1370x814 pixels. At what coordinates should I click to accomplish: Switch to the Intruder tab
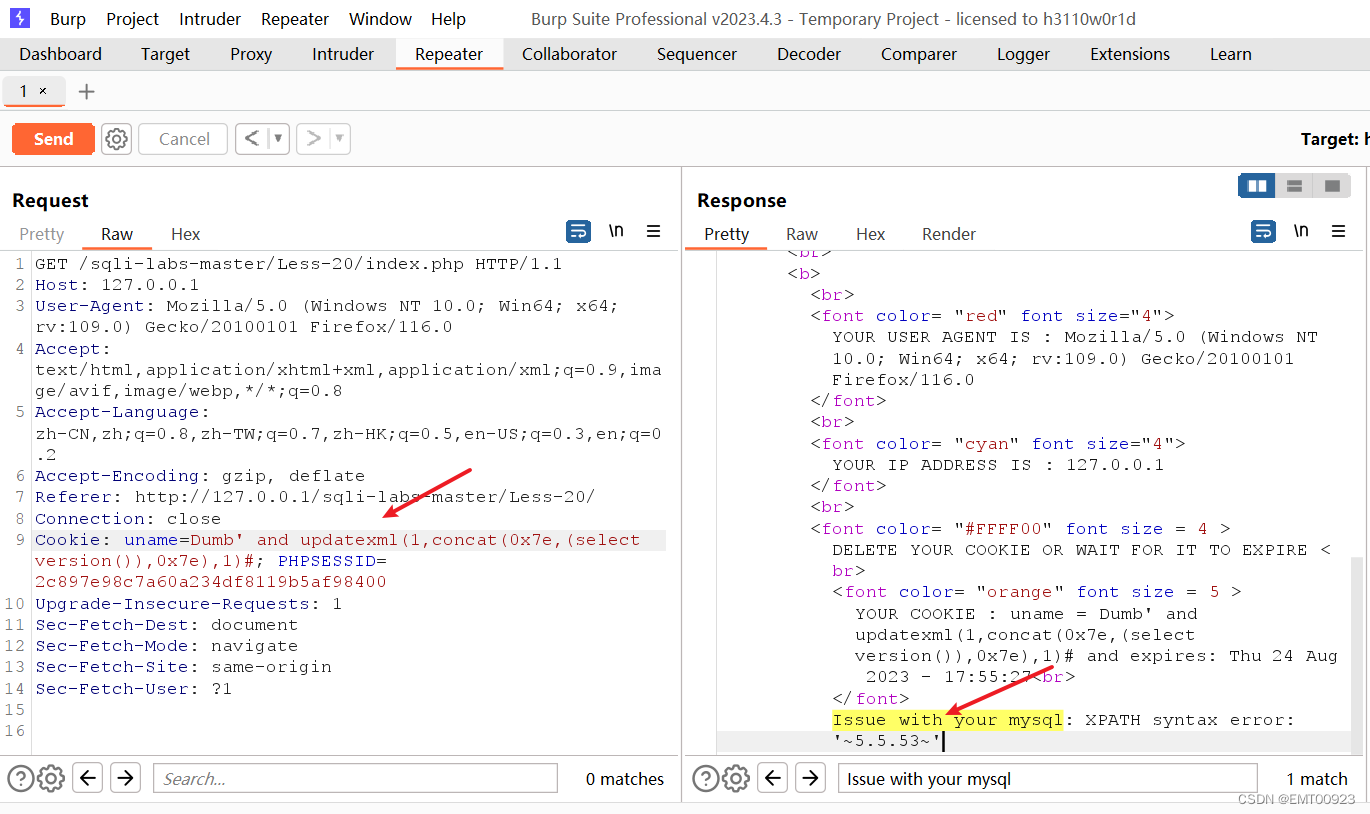click(343, 54)
